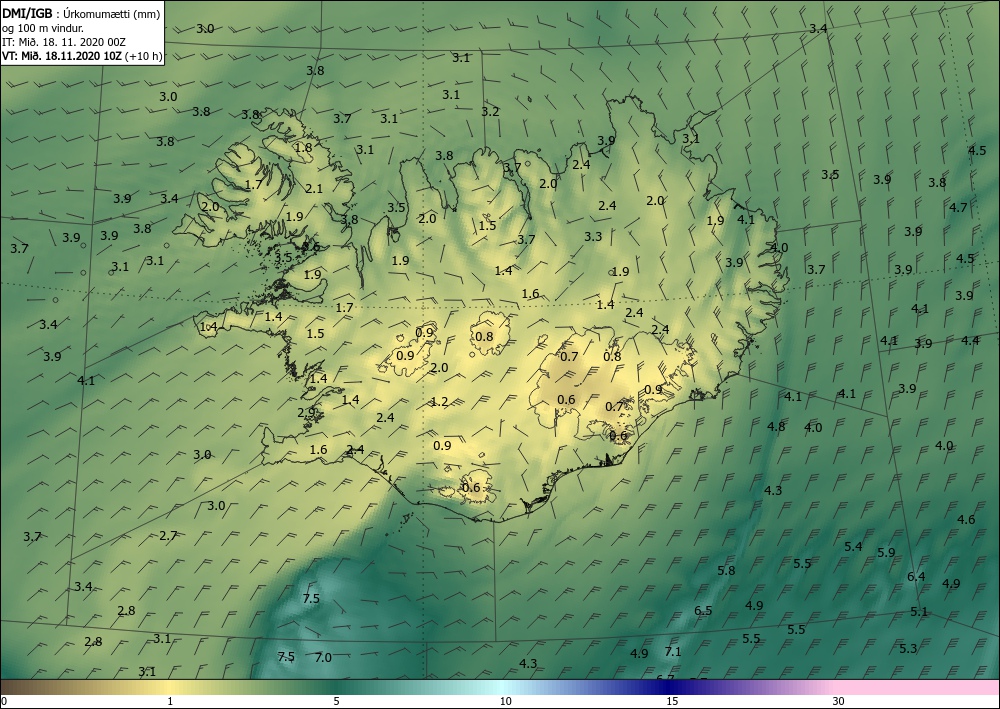Select the map value '4.4'

pyautogui.click(x=970, y=340)
